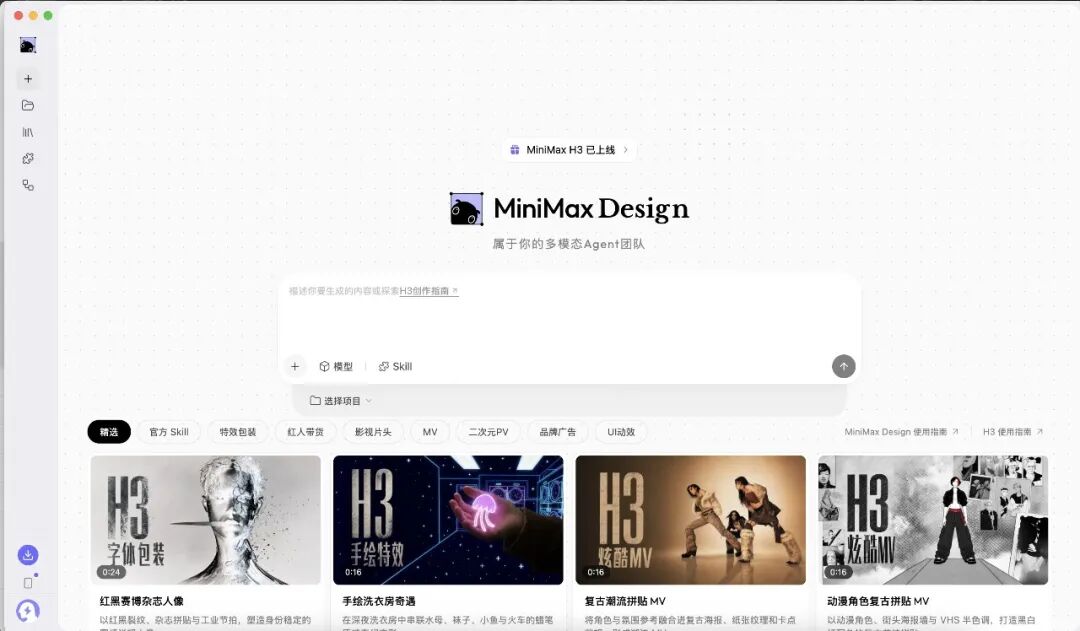
Task: Select the MV category tab
Action: coord(430,432)
